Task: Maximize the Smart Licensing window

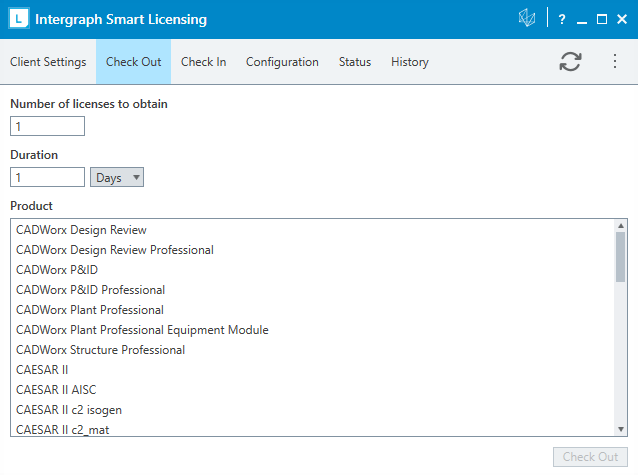Action: (x=602, y=19)
